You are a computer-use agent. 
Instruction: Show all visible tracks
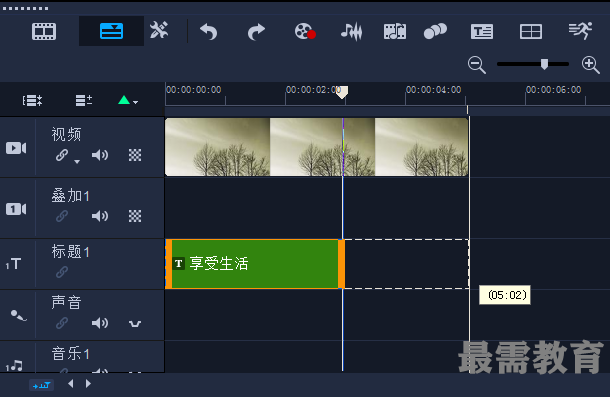32,100
